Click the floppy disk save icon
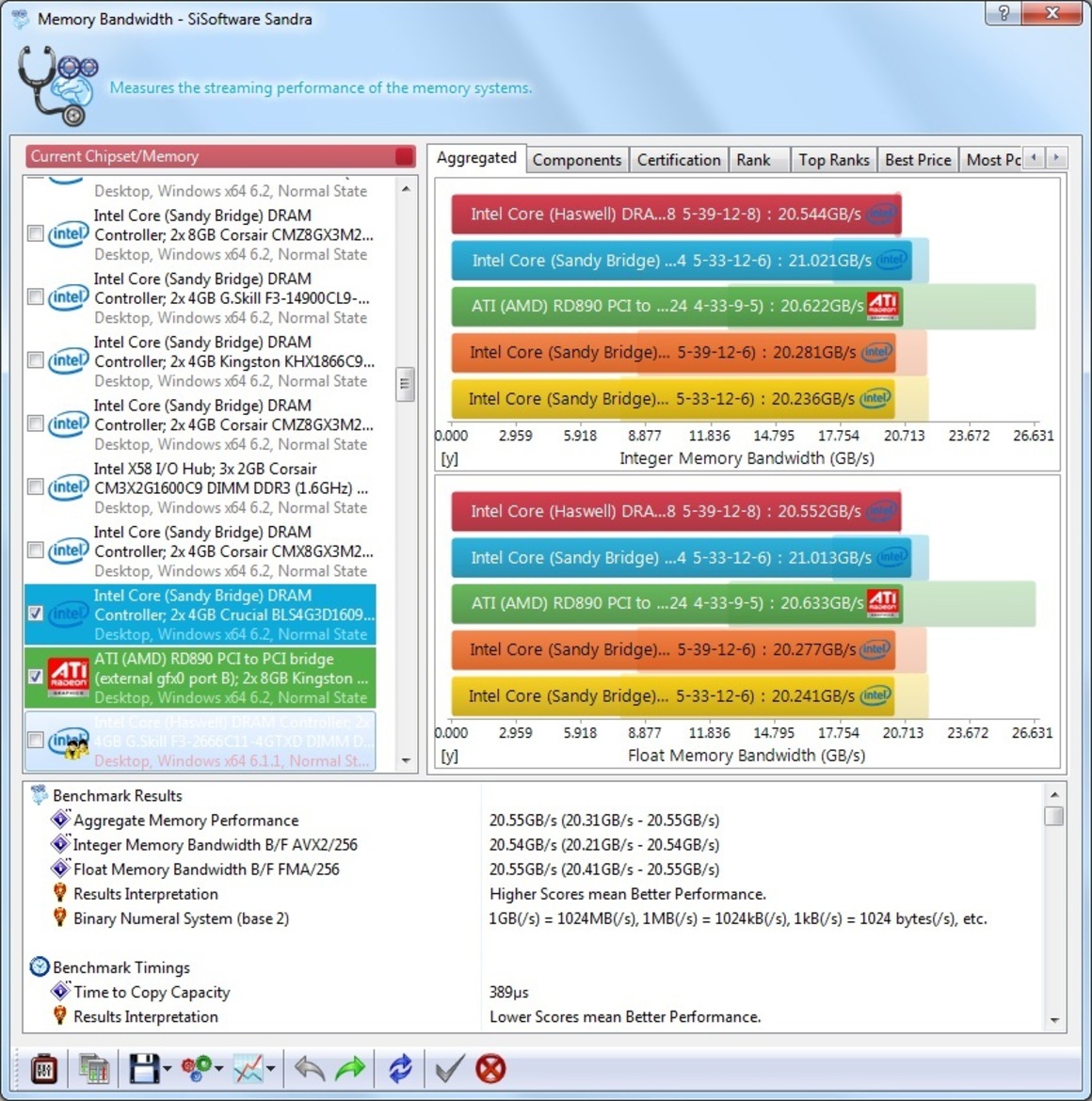Screen dimensions: 1092x1101 tap(144, 1069)
